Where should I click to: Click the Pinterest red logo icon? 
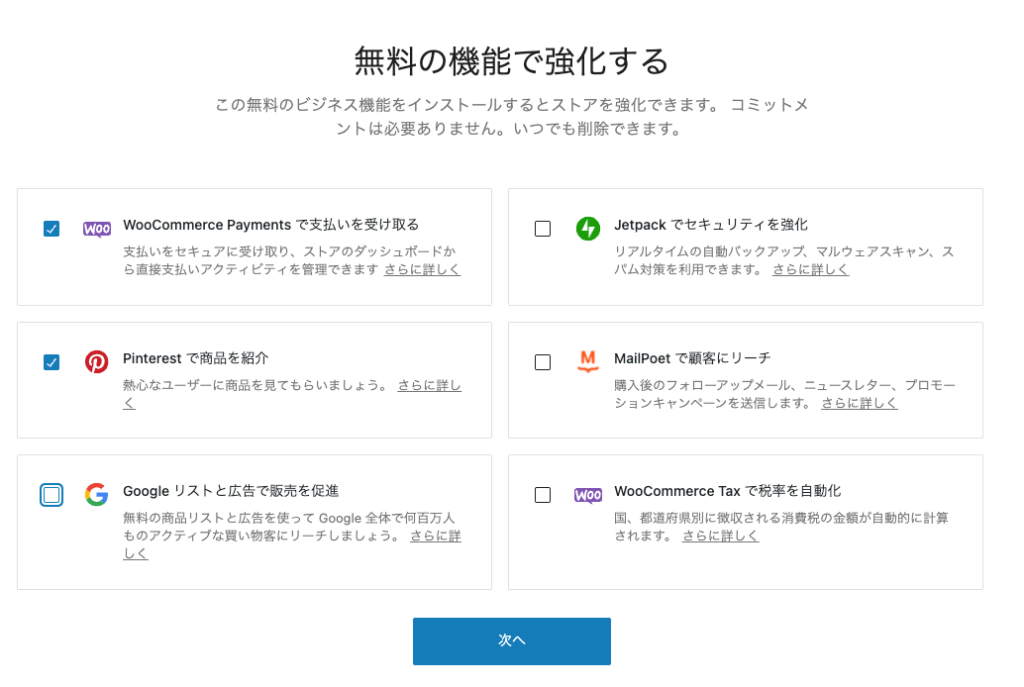pyautogui.click(x=97, y=362)
